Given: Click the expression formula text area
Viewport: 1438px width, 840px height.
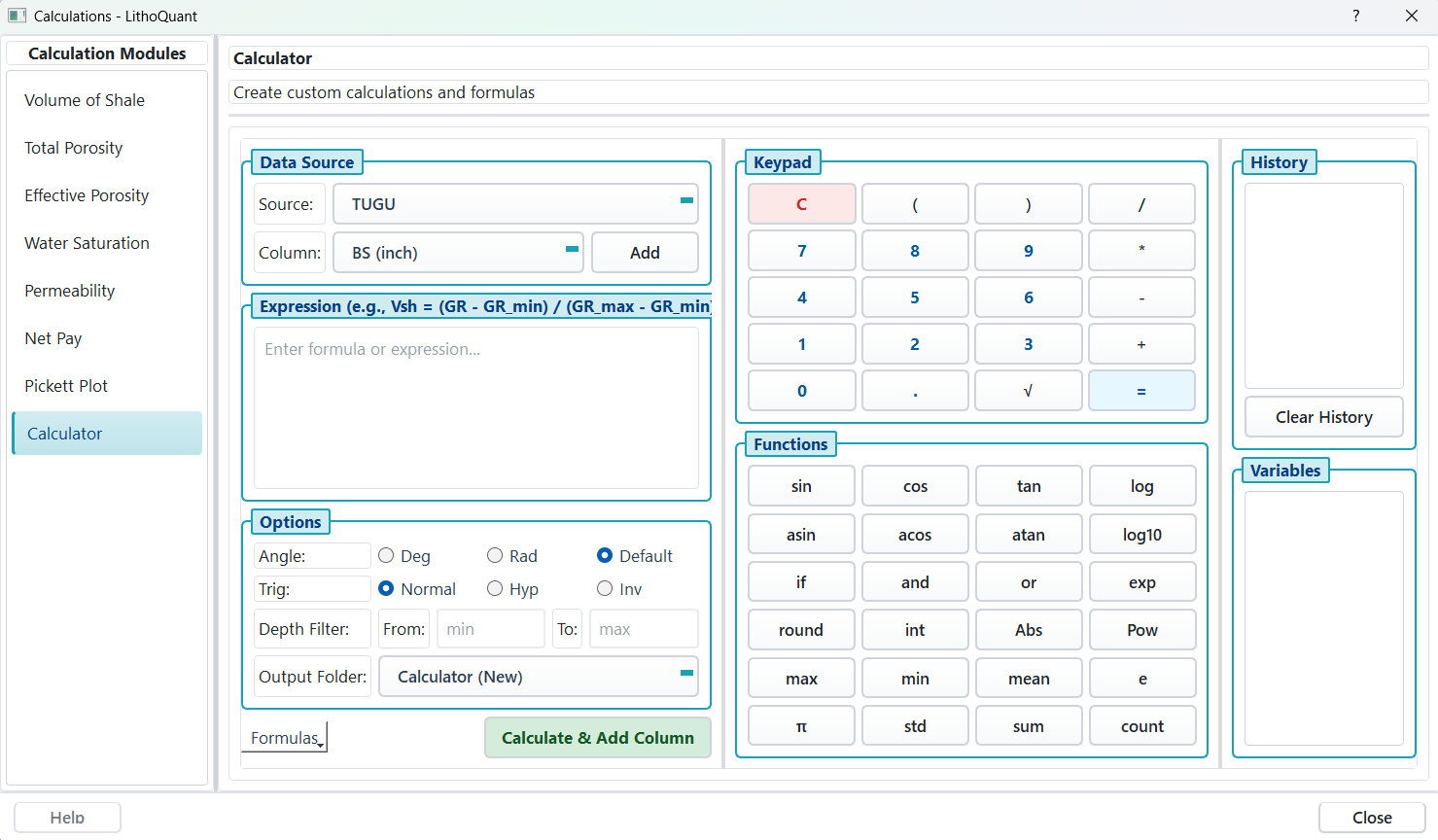Looking at the screenshot, I should tap(476, 408).
